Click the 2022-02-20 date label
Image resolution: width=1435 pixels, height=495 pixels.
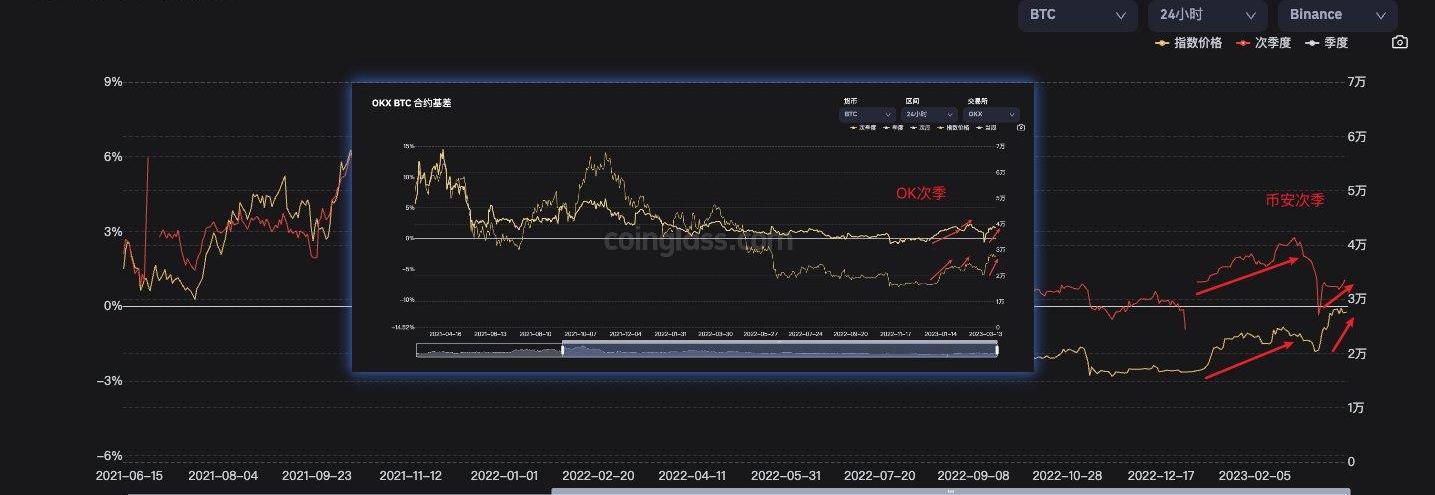pos(598,477)
